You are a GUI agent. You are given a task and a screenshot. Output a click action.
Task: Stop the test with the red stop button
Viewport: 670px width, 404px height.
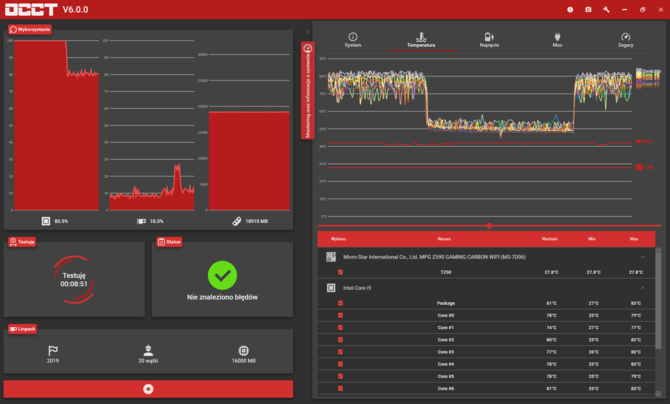[x=148, y=389]
